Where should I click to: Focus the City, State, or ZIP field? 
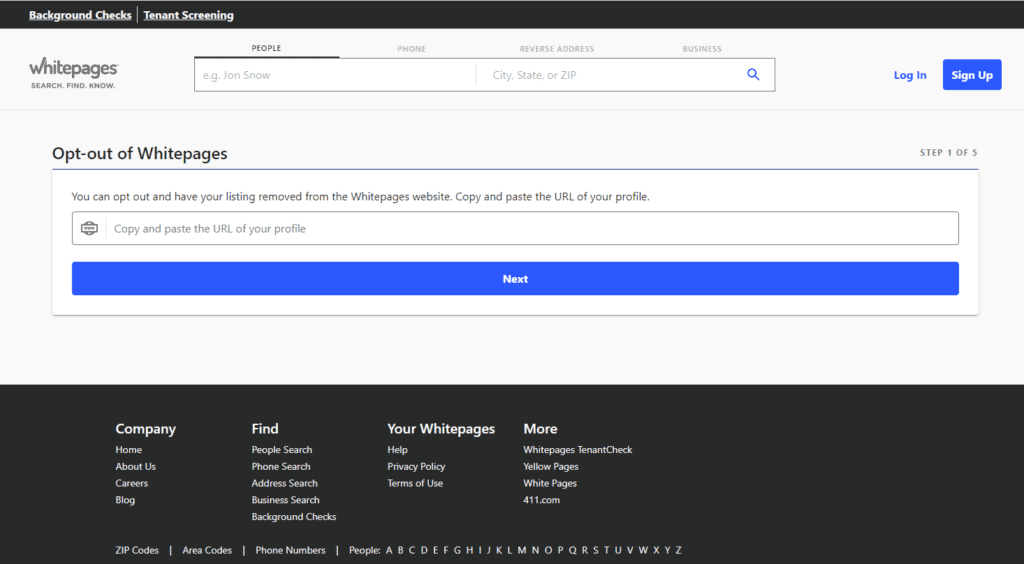coord(611,75)
